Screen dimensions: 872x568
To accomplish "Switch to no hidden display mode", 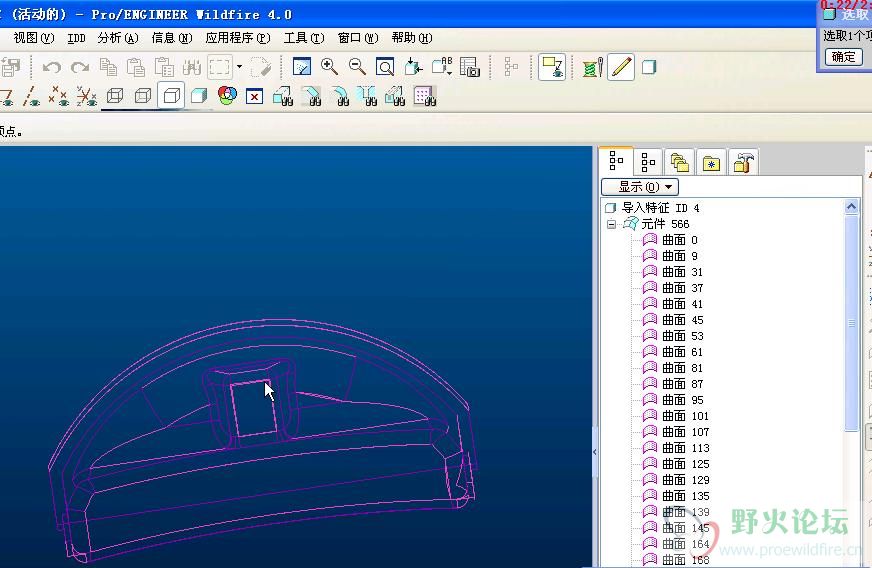I will tap(171, 96).
